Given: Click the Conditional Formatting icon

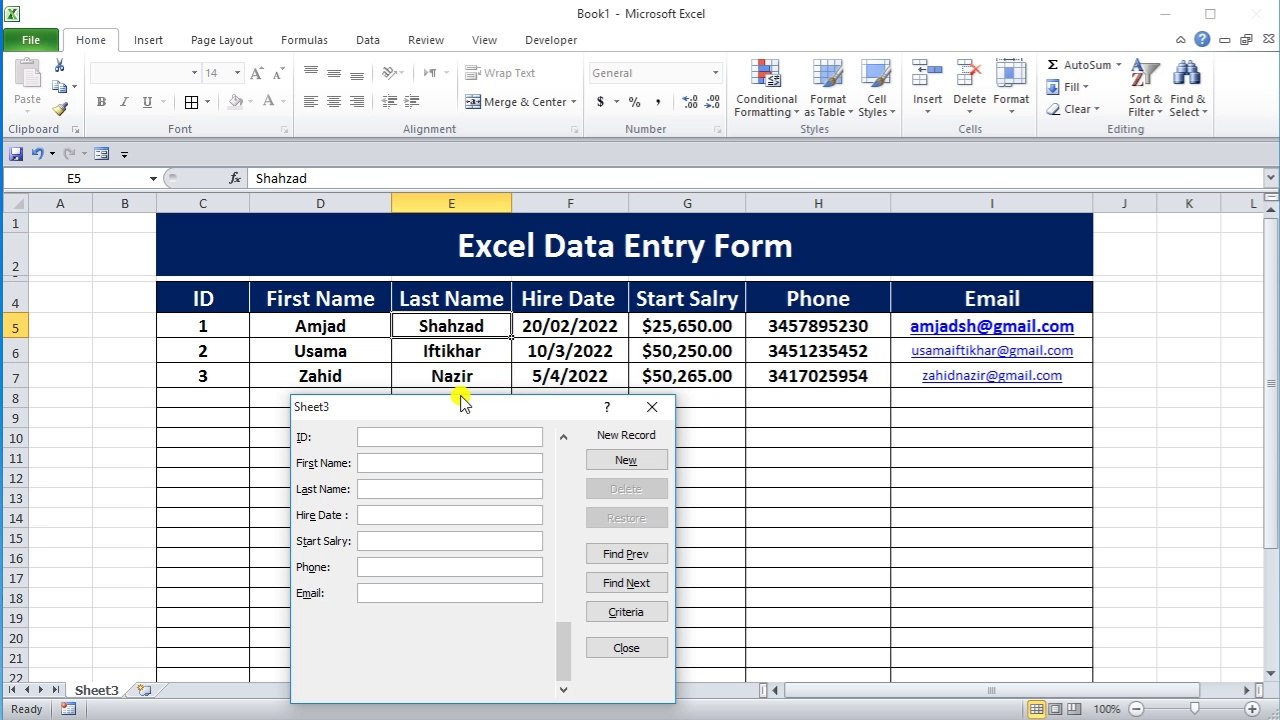Looking at the screenshot, I should click(x=766, y=75).
